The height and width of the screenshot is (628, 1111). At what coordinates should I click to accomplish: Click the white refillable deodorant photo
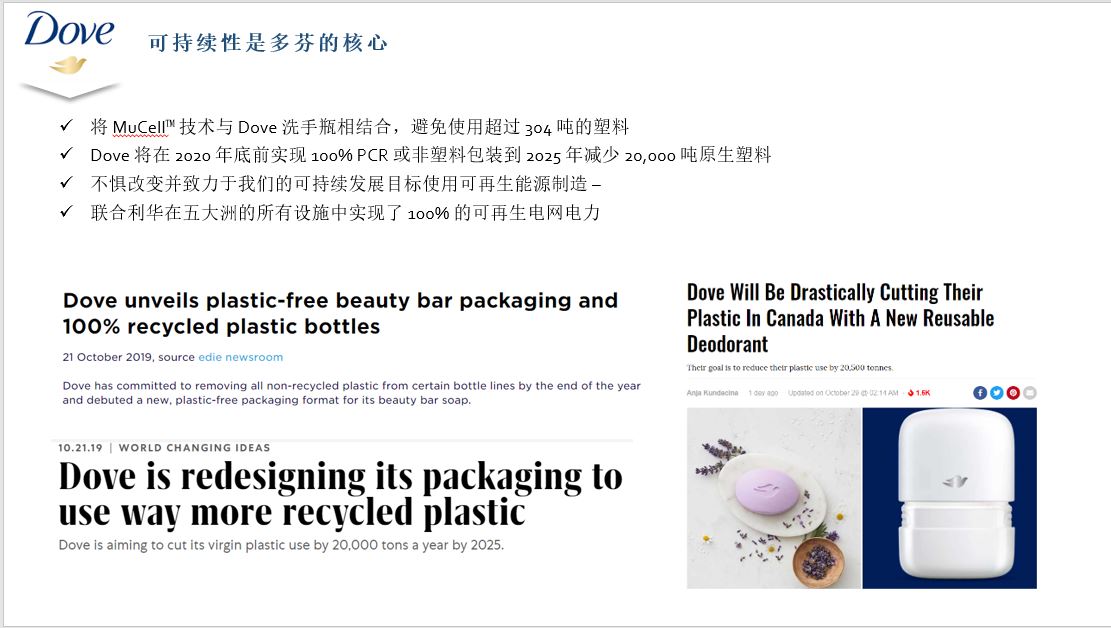pos(949,498)
